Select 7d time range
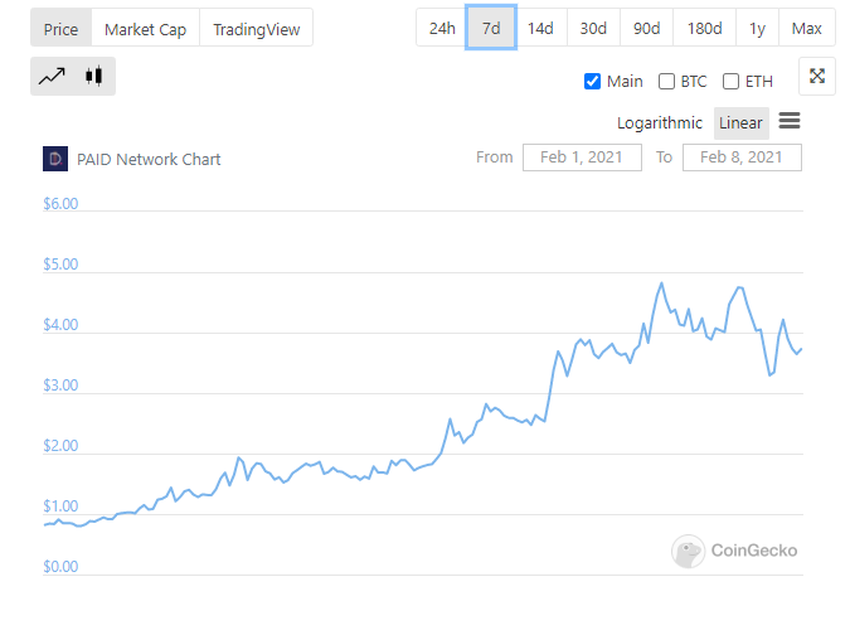850x635 pixels. pos(491,28)
